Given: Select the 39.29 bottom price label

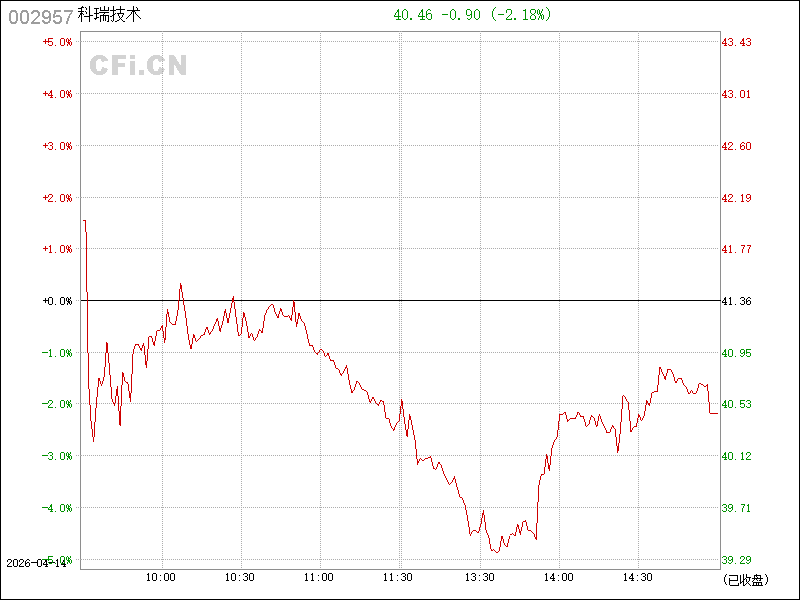Looking at the screenshot, I should click(x=737, y=560).
